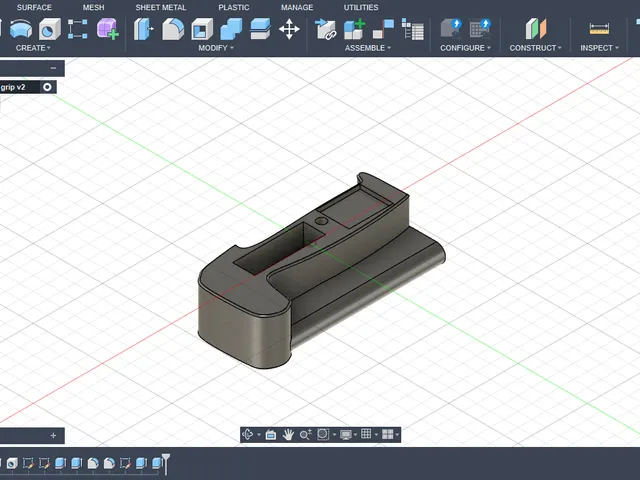Image resolution: width=640 pixels, height=480 pixels.
Task: Open the MODIFY dropdown menu
Action: click(x=216, y=48)
